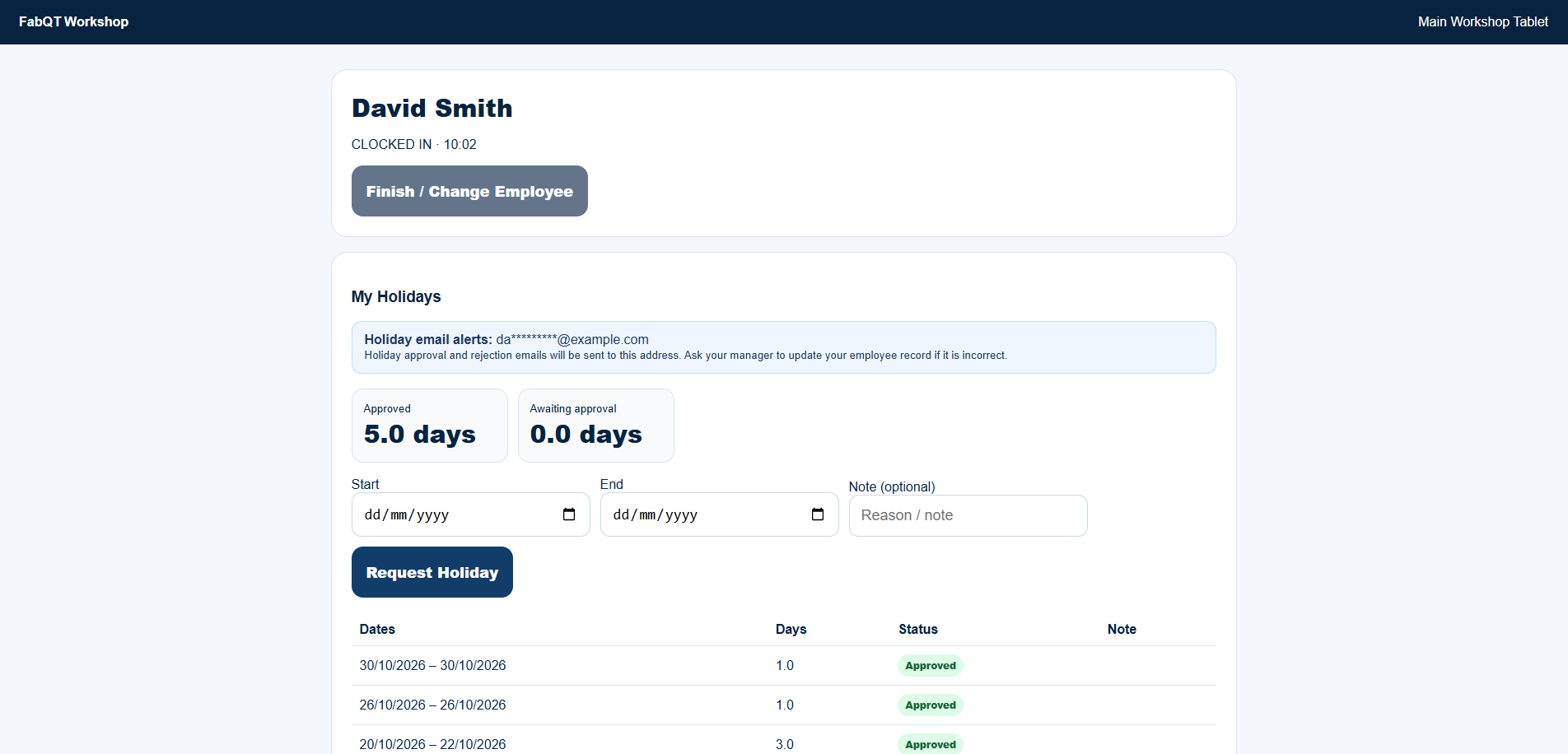Viewport: 1568px width, 754px height.
Task: Open the End date calendar picker icon
Action: coord(818,514)
